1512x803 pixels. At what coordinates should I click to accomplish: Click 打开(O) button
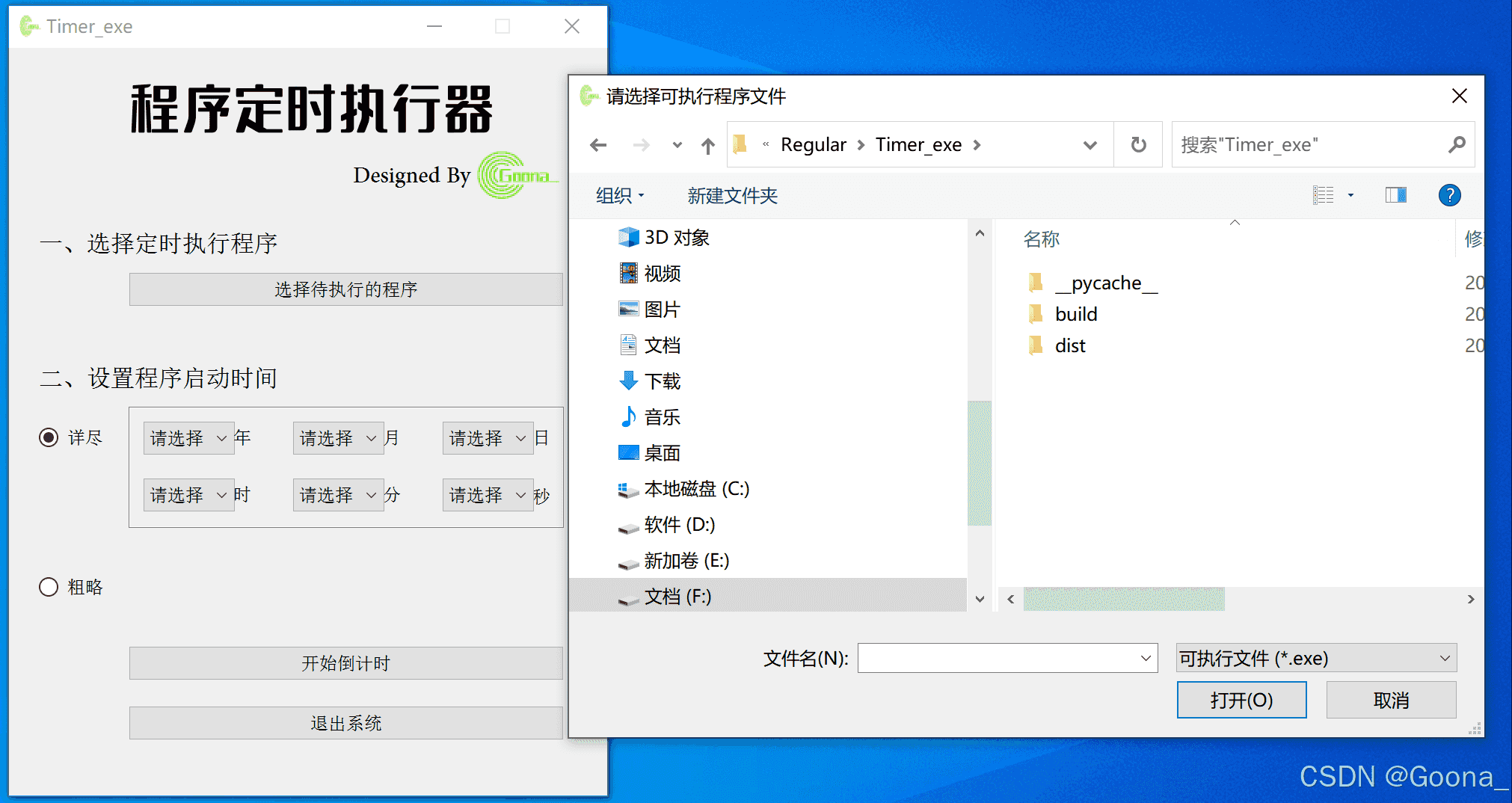[1241, 700]
